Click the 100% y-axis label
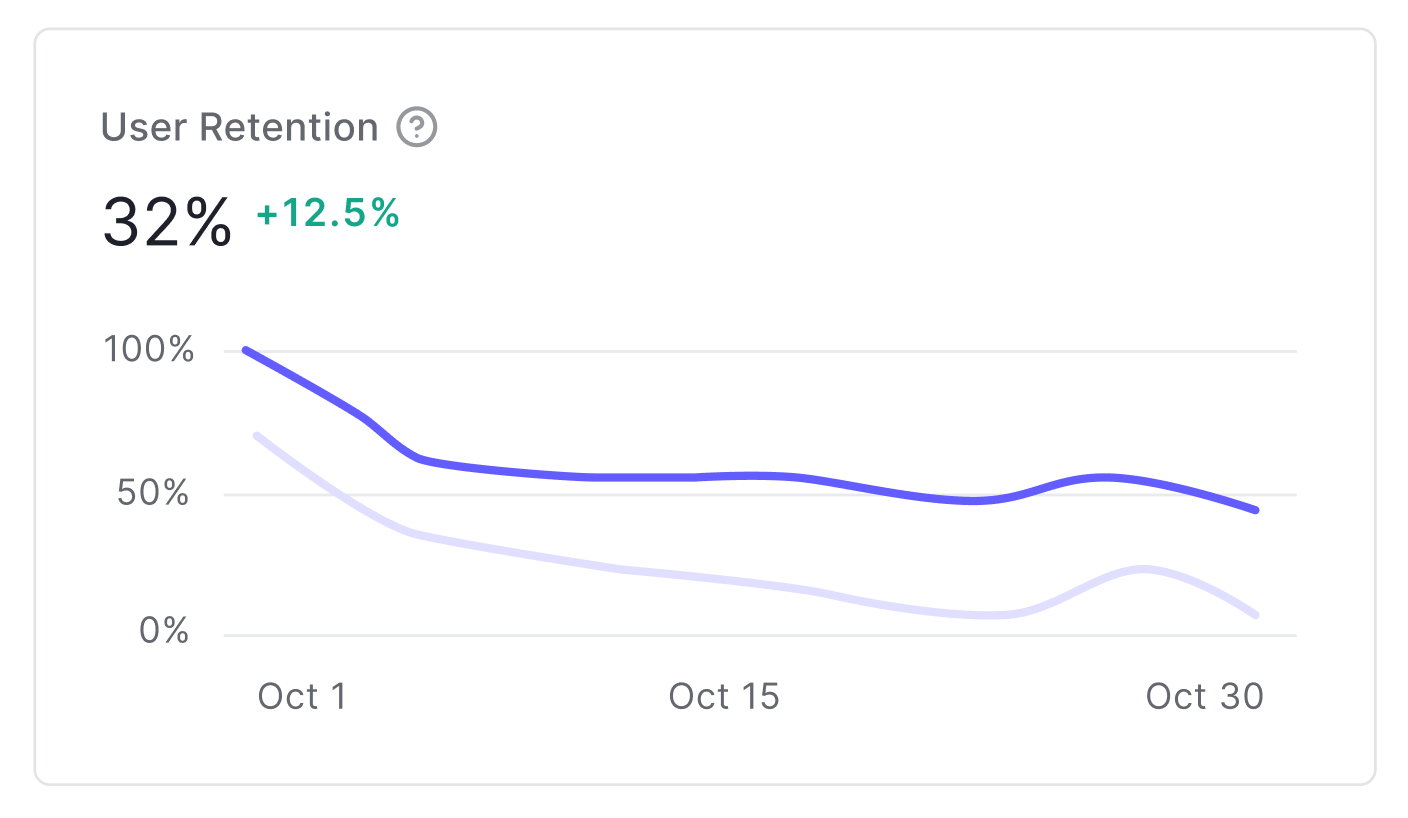This screenshot has width=1408, height=818. point(148,351)
